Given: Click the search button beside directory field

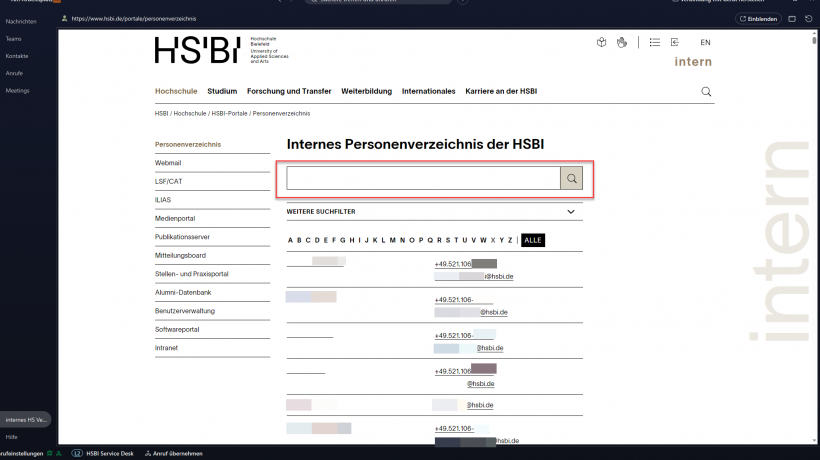Looking at the screenshot, I should tap(572, 178).
